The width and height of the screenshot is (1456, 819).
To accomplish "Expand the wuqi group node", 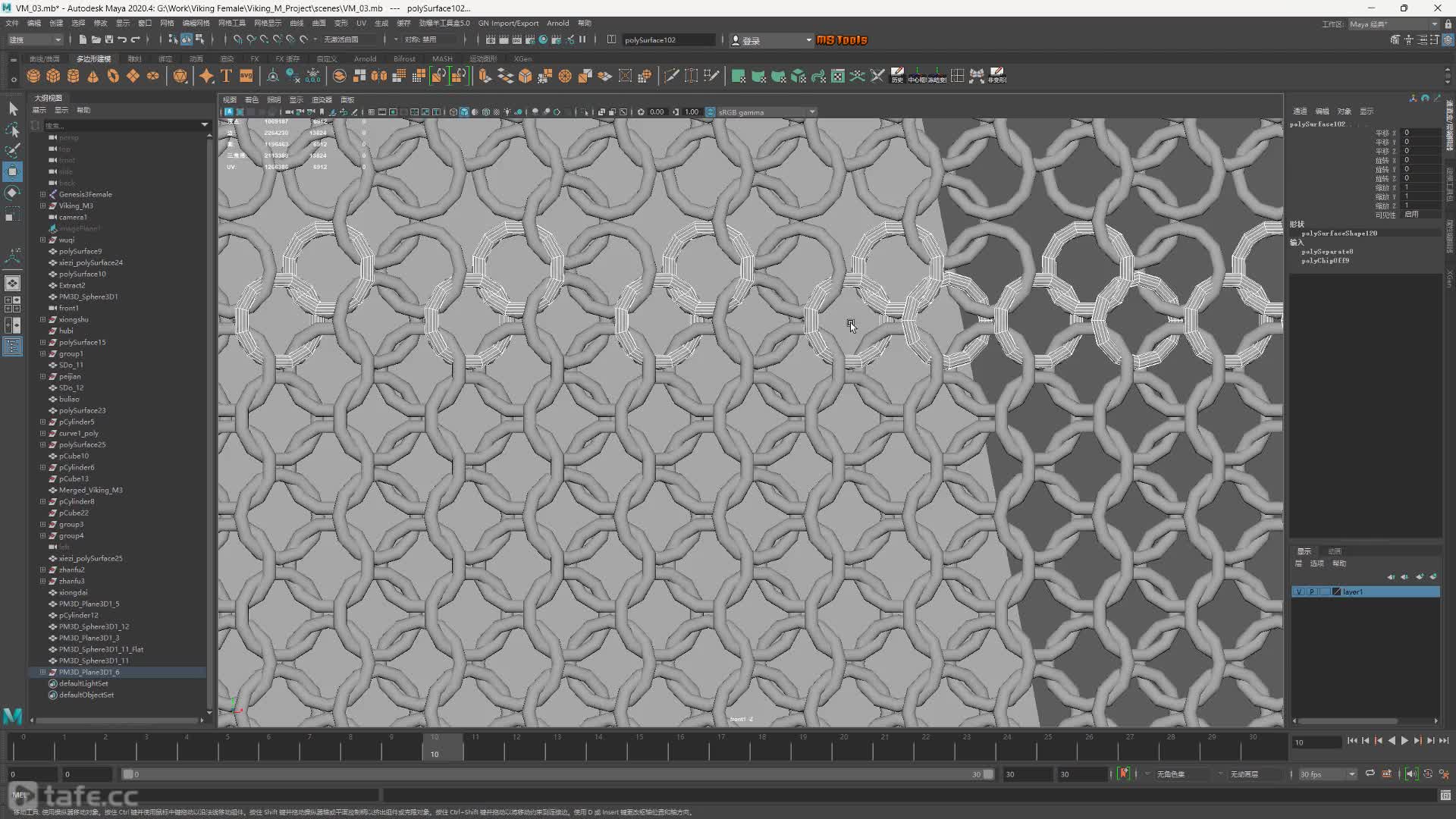I will [x=42, y=240].
